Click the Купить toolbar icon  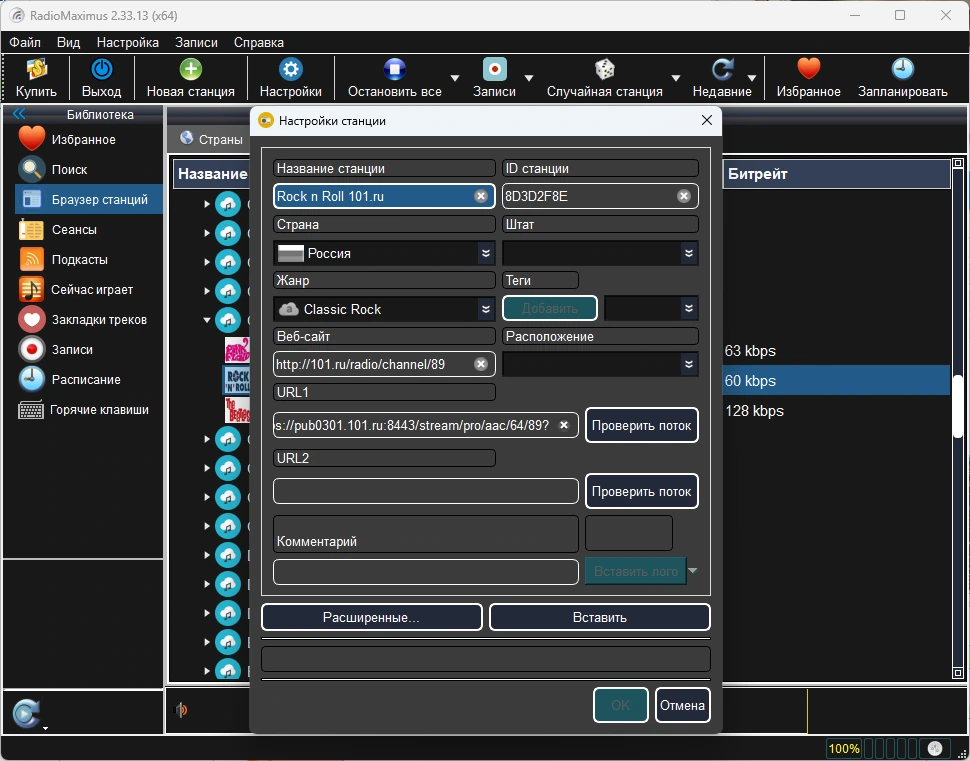tap(36, 69)
